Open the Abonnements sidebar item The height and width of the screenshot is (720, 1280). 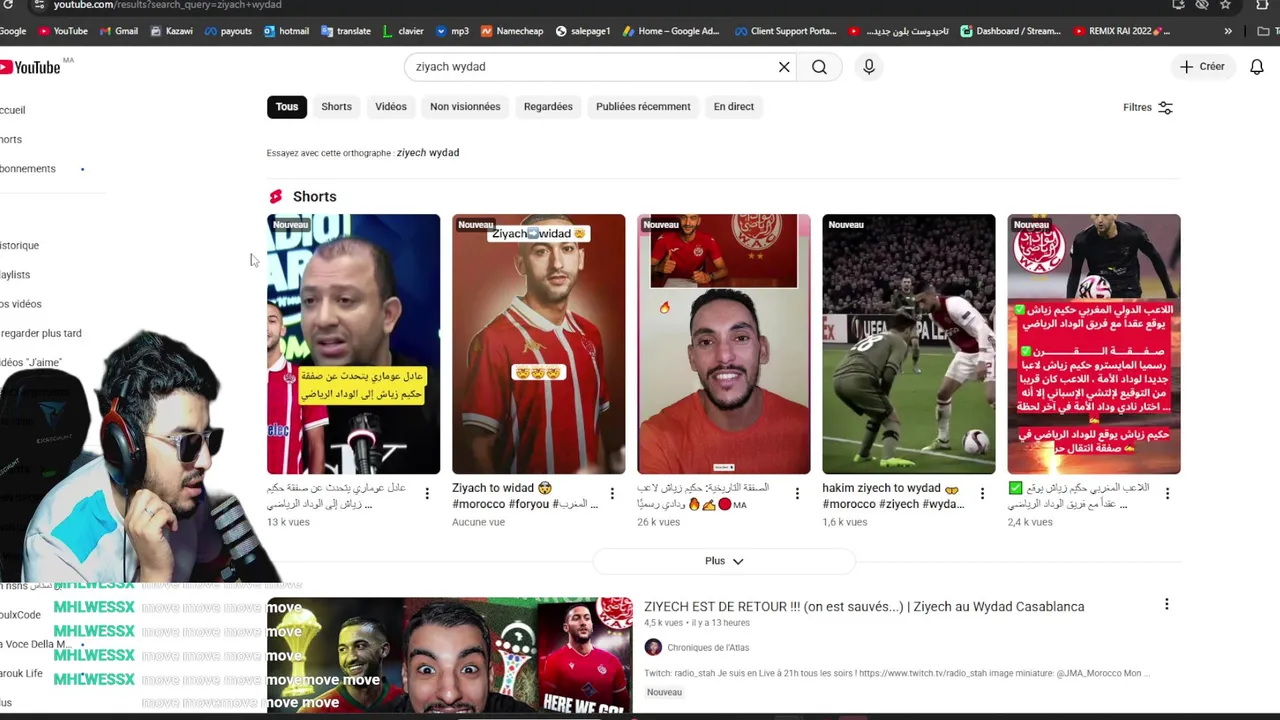coord(28,169)
